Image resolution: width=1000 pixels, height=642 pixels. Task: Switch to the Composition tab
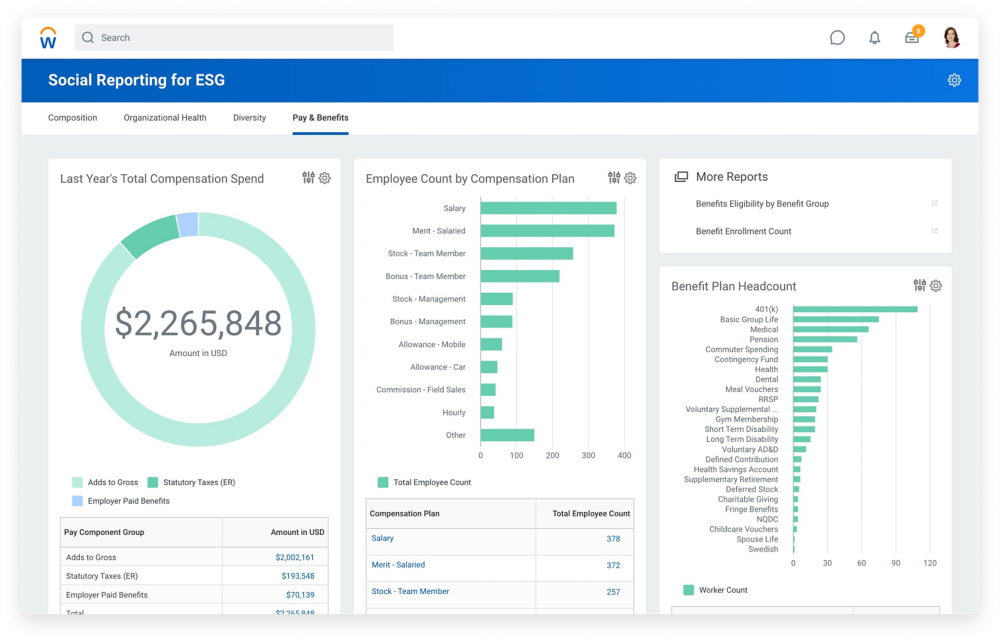(x=72, y=117)
